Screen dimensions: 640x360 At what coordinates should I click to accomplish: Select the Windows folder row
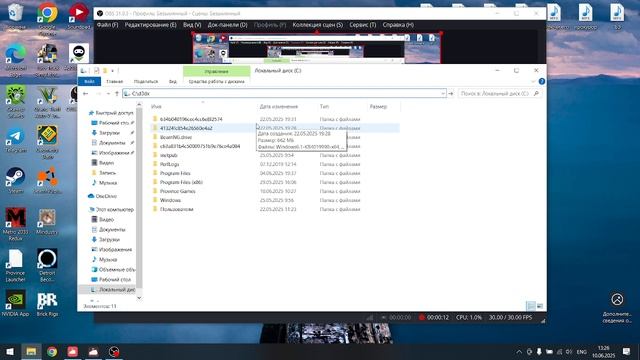pos(276,200)
